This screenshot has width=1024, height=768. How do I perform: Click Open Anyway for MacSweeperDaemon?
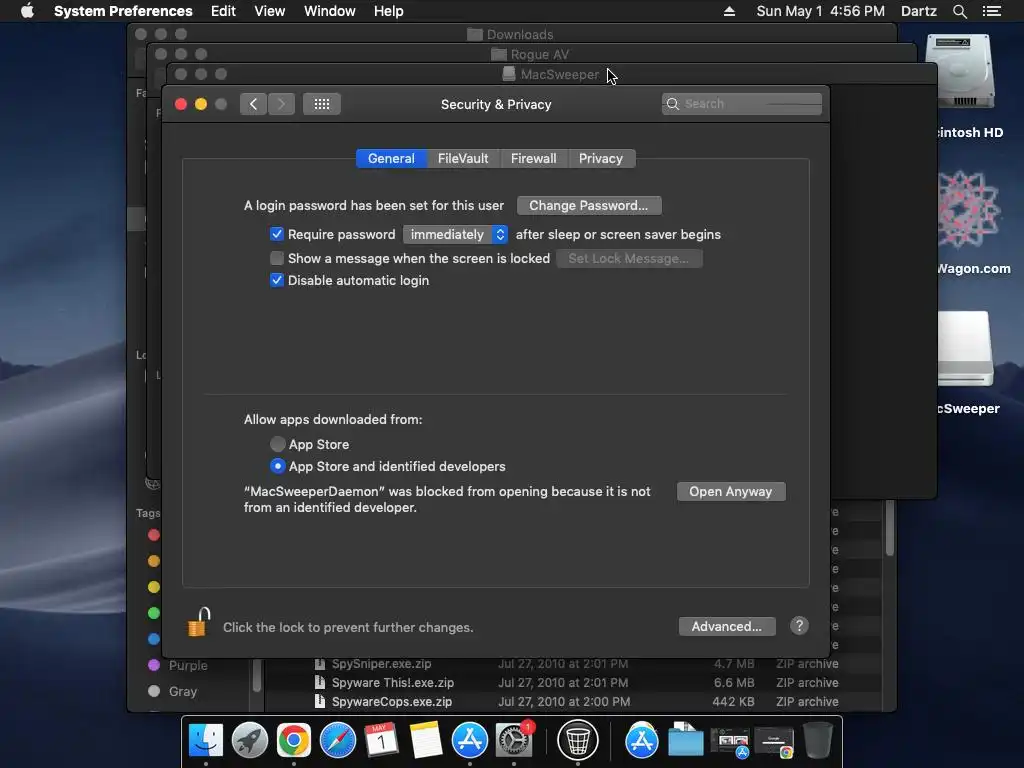pos(731,491)
